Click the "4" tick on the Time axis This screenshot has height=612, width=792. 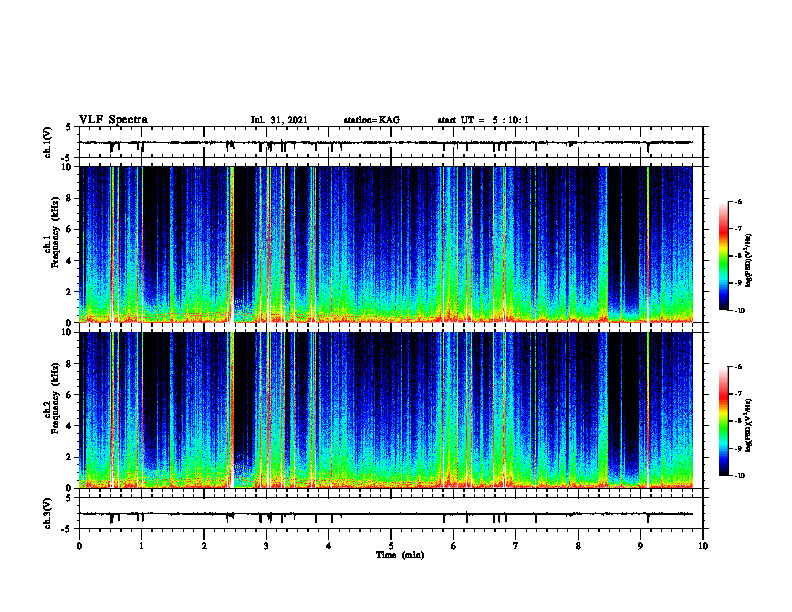click(329, 546)
